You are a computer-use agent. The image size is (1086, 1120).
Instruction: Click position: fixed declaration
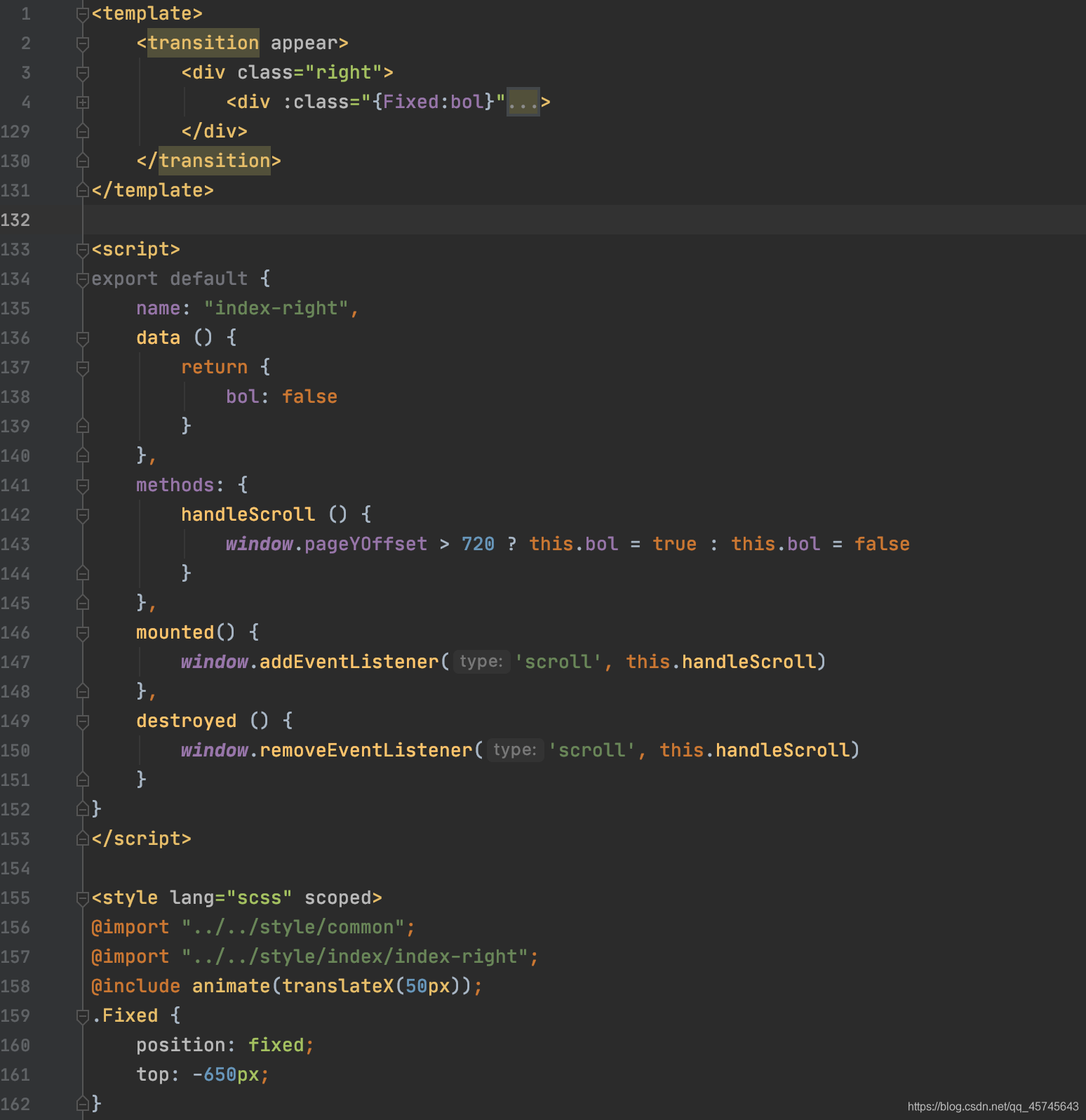click(224, 1046)
